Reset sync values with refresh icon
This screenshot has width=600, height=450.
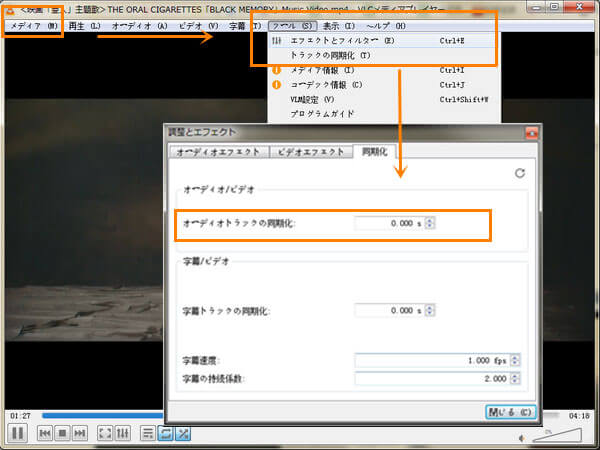520,173
